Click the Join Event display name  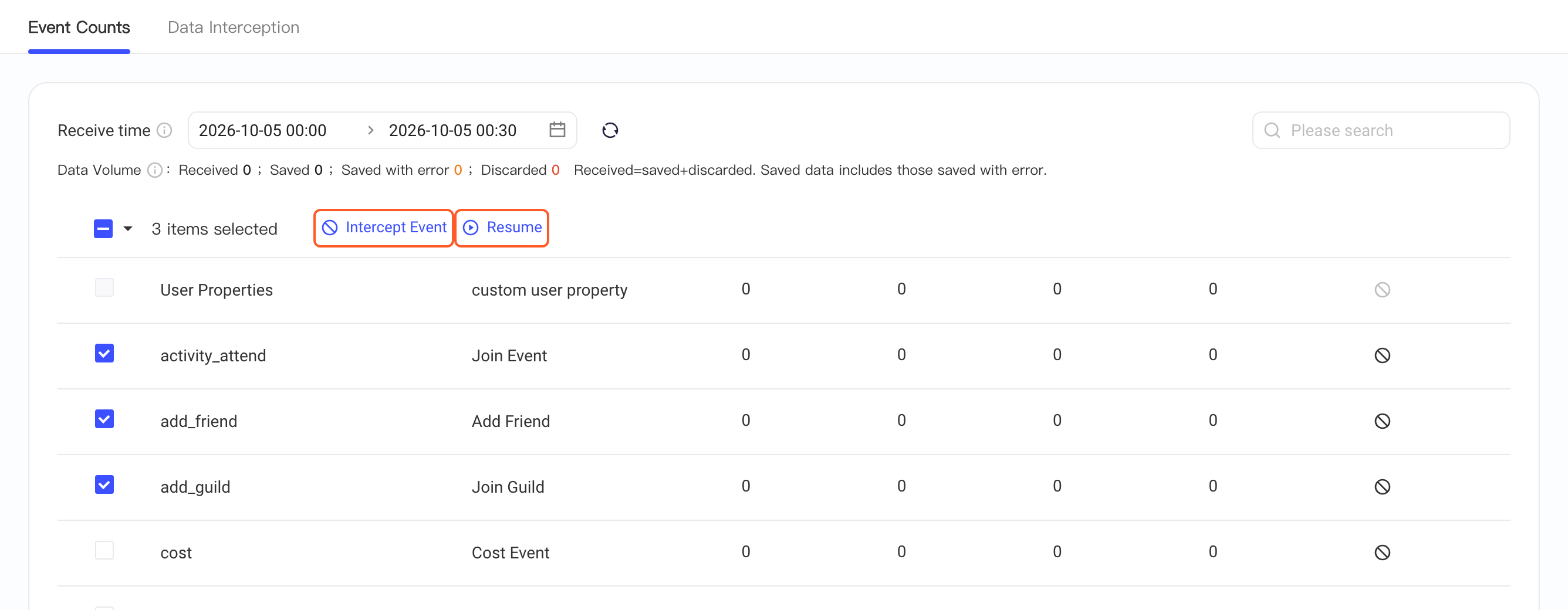coord(509,356)
